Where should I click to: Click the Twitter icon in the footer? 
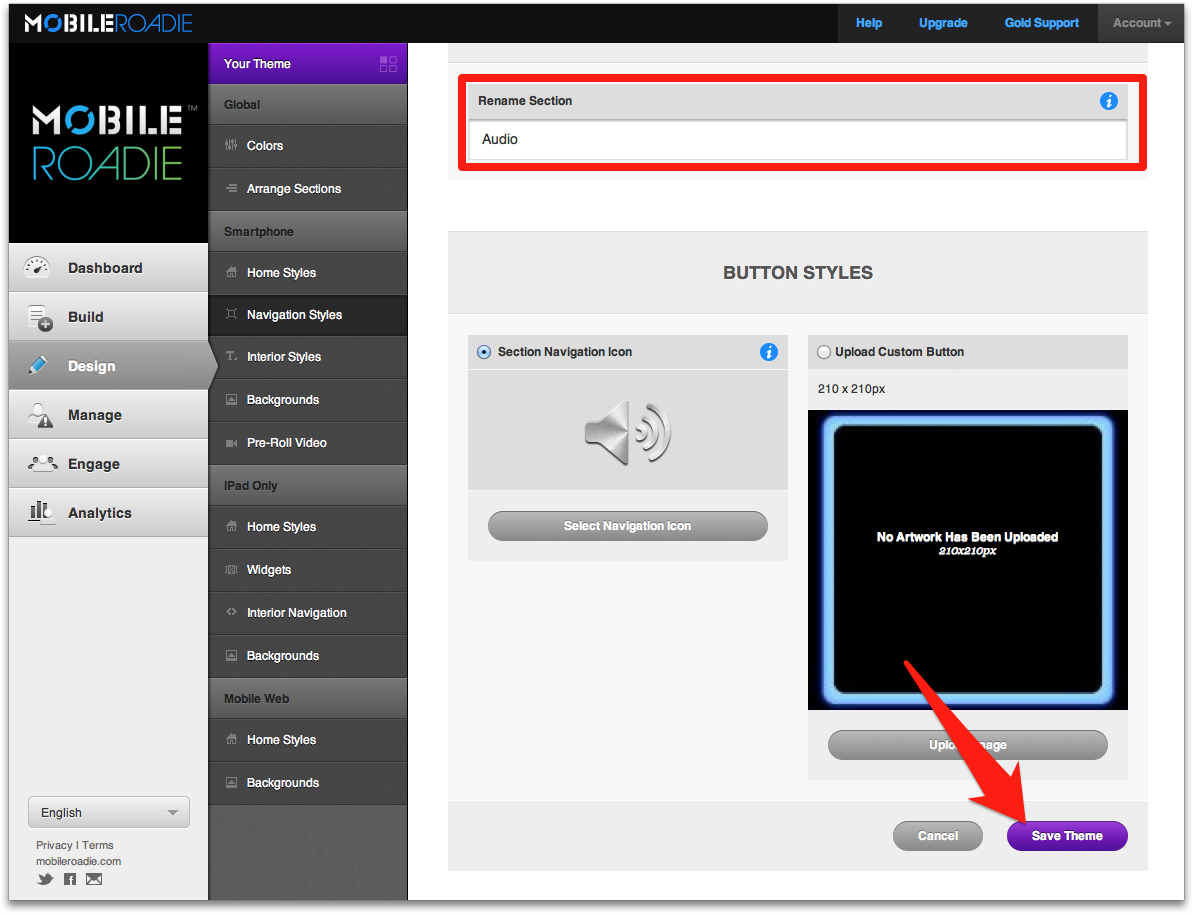click(45, 879)
